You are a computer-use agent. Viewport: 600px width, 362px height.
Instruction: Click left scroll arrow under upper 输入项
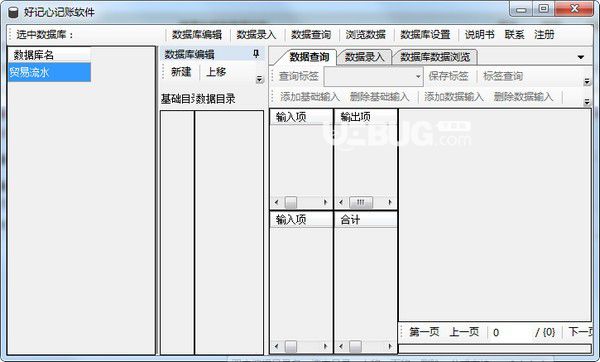click(x=276, y=202)
